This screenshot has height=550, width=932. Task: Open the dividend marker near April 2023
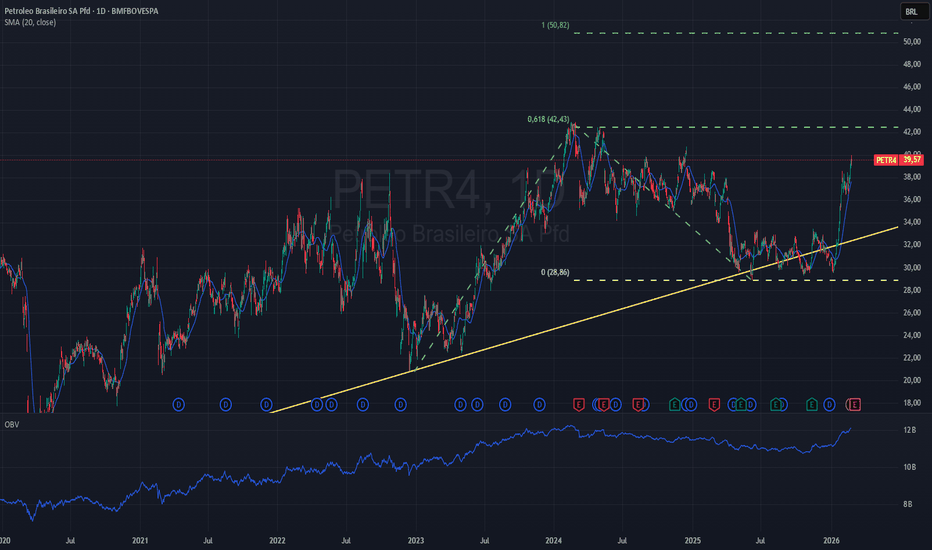(x=460, y=405)
